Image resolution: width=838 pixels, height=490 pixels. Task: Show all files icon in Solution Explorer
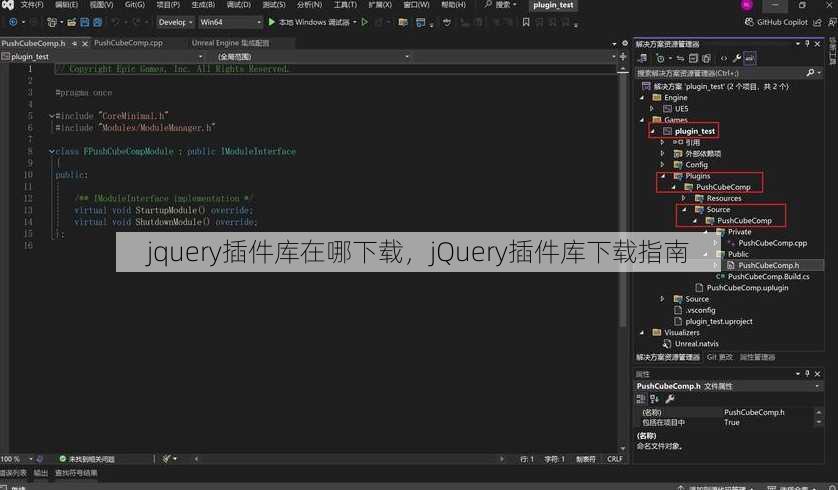707,58
